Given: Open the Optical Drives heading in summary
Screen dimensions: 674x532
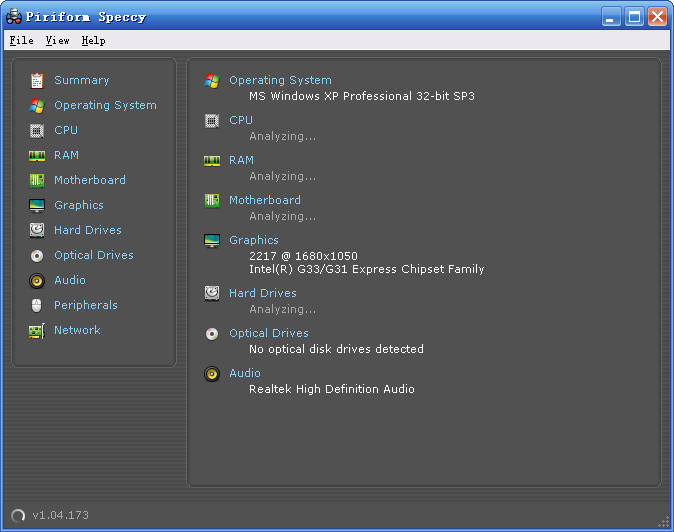Looking at the screenshot, I should 268,333.
